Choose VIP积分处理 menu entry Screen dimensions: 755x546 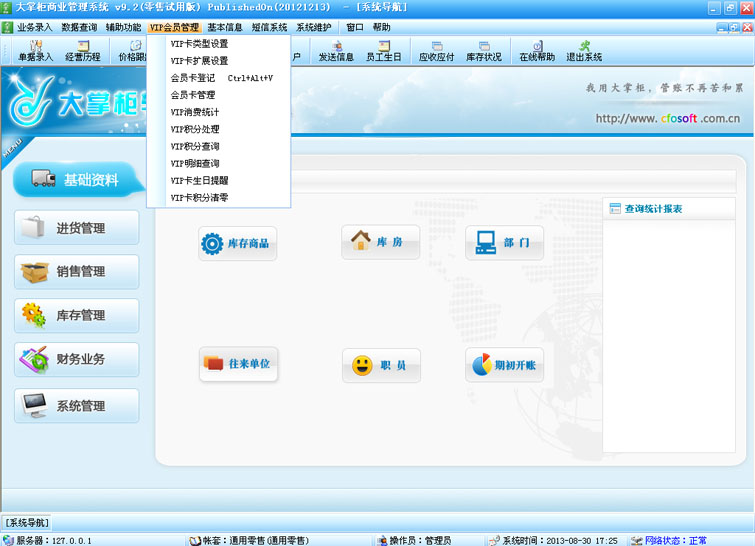219,129
